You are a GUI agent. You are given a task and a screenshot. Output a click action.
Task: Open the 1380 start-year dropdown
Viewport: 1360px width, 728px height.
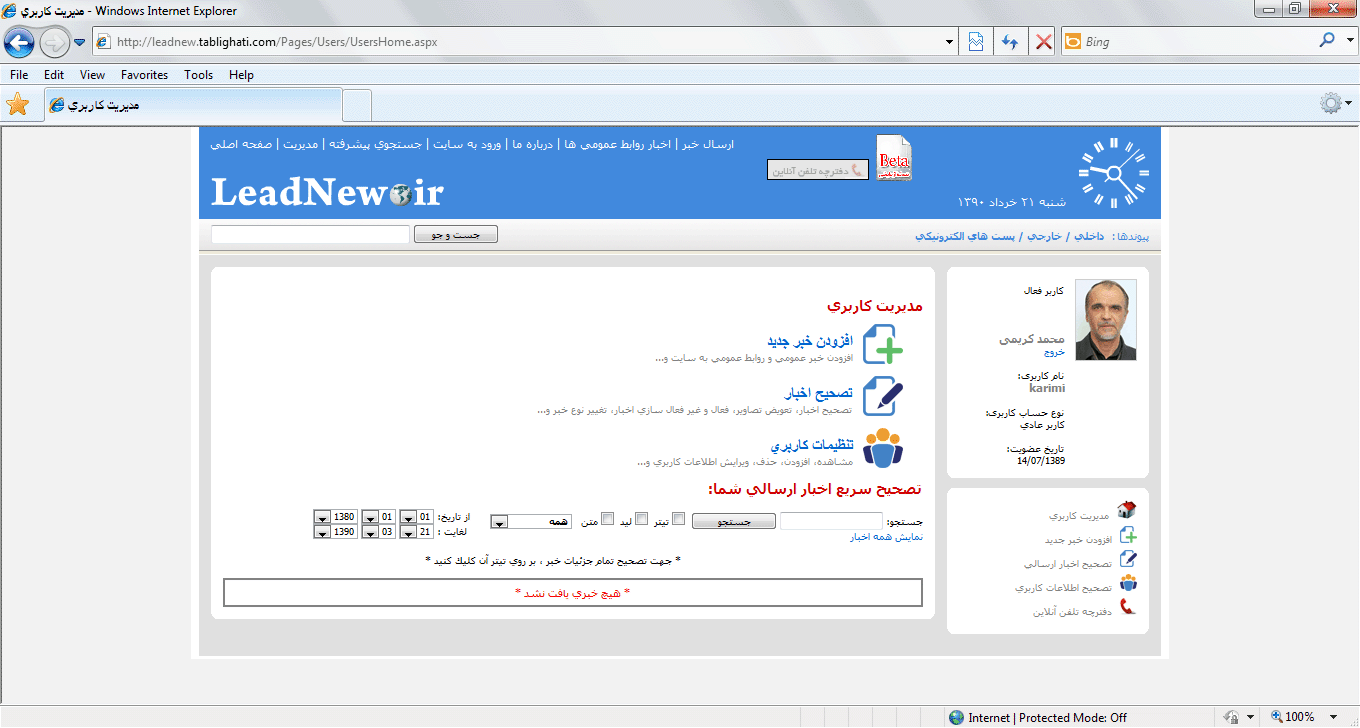pos(322,517)
